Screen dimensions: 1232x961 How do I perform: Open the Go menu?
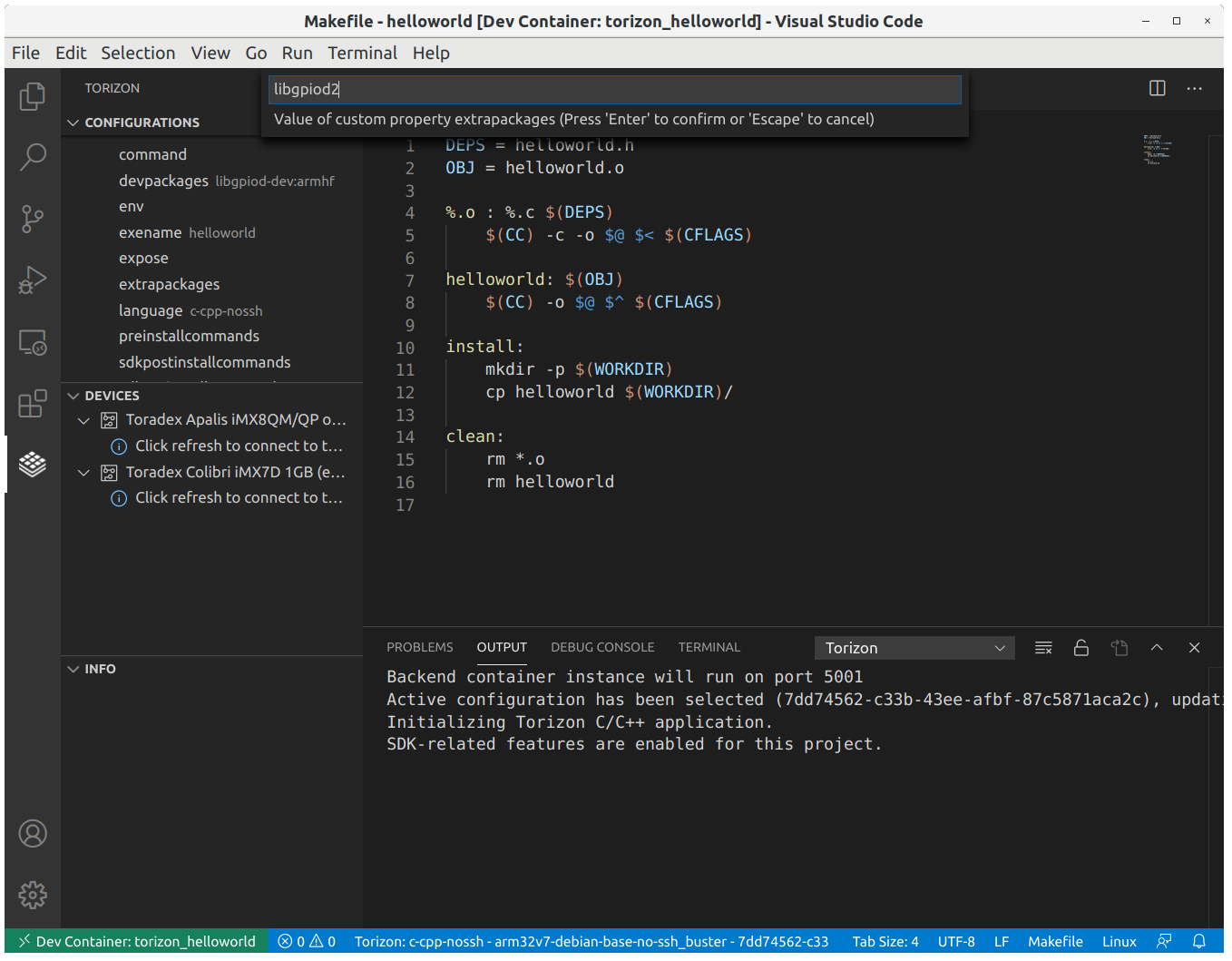coord(256,53)
